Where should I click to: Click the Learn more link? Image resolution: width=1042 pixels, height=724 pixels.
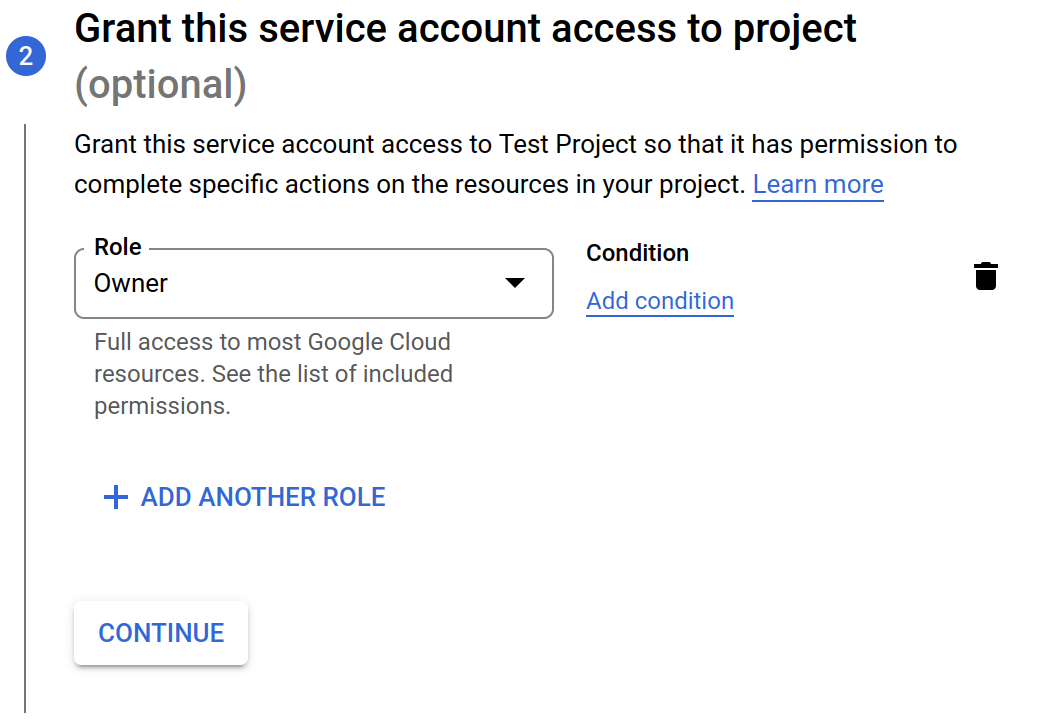[817, 185]
